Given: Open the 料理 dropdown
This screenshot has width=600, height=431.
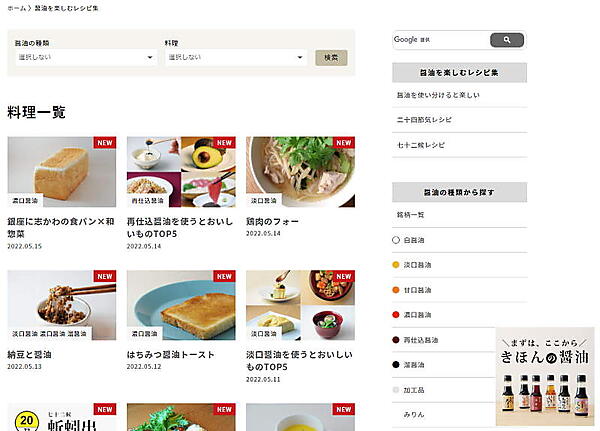Looking at the screenshot, I should tap(236, 57).
